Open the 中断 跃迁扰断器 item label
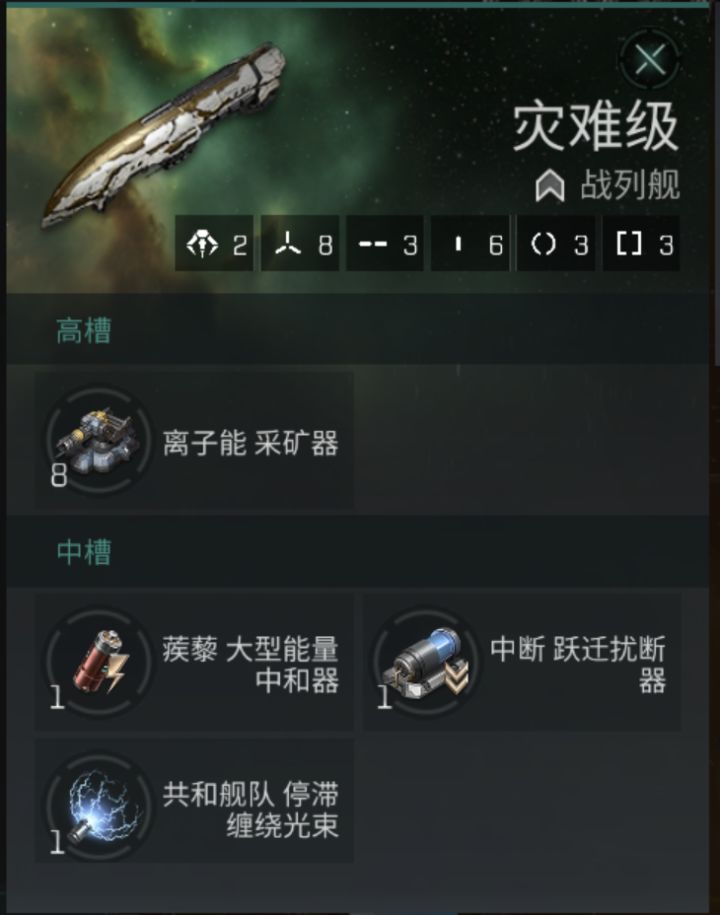Image resolution: width=720 pixels, height=915 pixels. click(x=578, y=665)
